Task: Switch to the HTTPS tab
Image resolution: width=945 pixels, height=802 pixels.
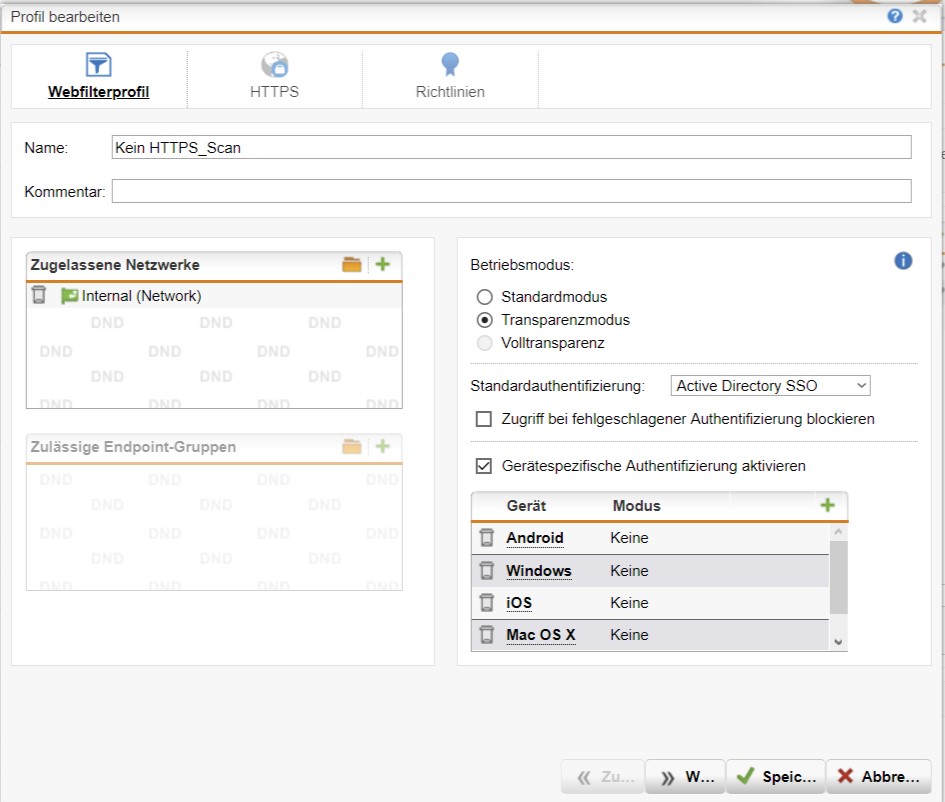Action: pyautogui.click(x=274, y=77)
